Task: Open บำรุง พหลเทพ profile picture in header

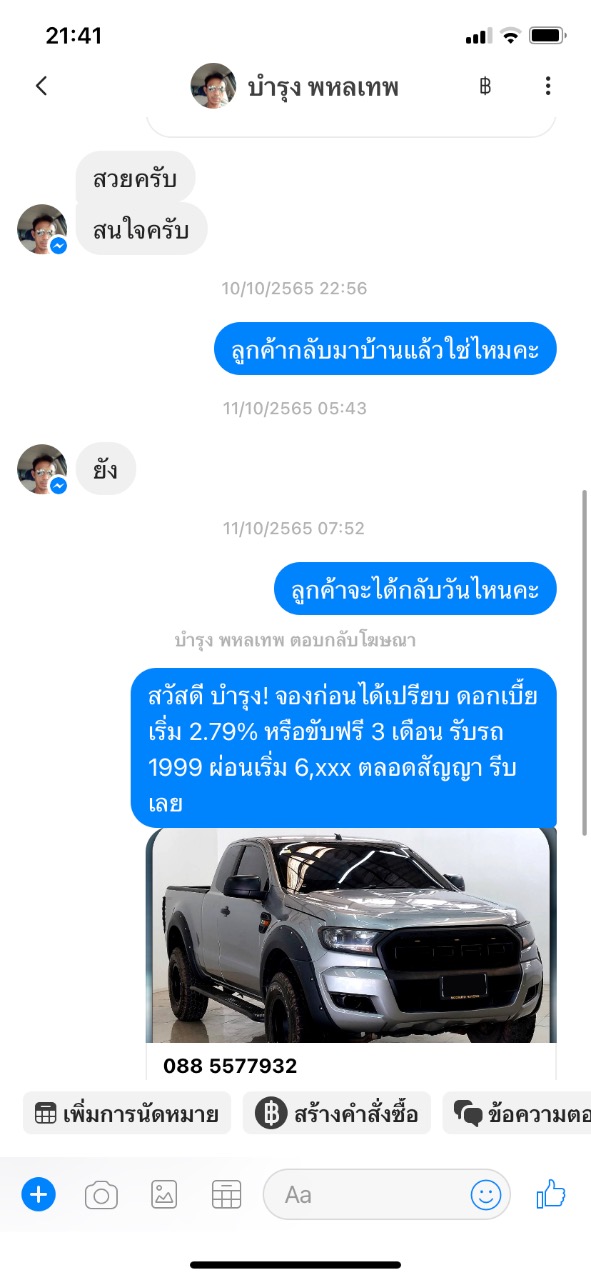Action: [x=214, y=86]
